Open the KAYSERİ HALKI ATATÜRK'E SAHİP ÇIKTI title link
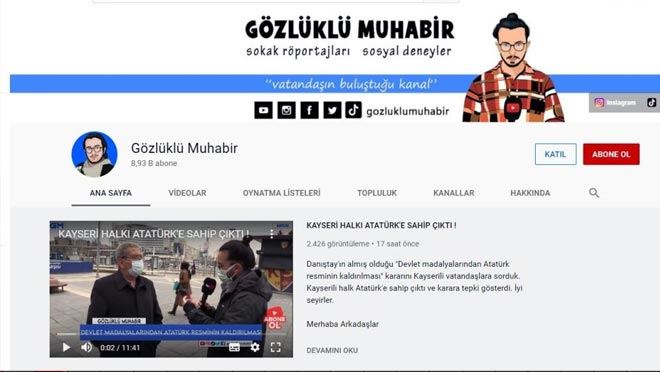The height and width of the screenshot is (372, 660). point(381,226)
